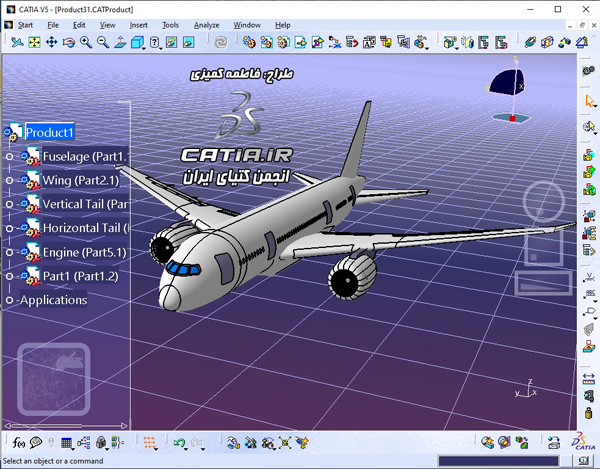Viewport: 600px width, 469px height.
Task: Click the weight icon in right toolbar
Action: (x=589, y=413)
